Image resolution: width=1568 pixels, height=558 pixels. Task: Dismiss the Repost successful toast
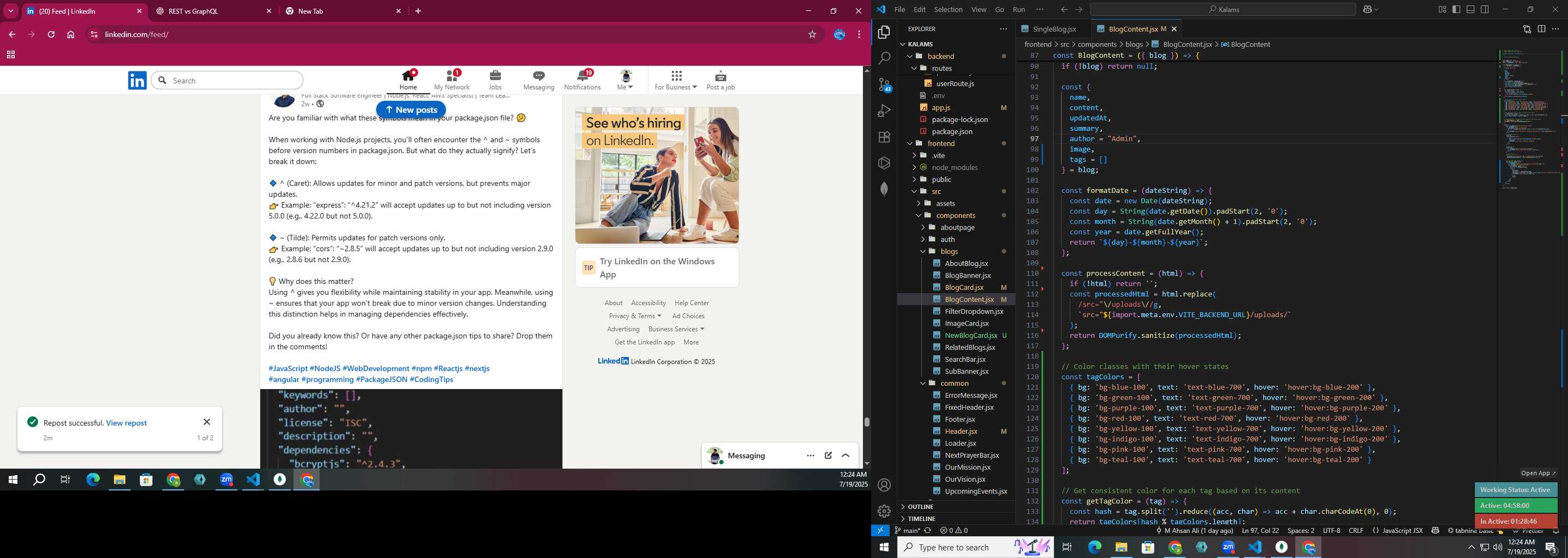click(x=207, y=422)
